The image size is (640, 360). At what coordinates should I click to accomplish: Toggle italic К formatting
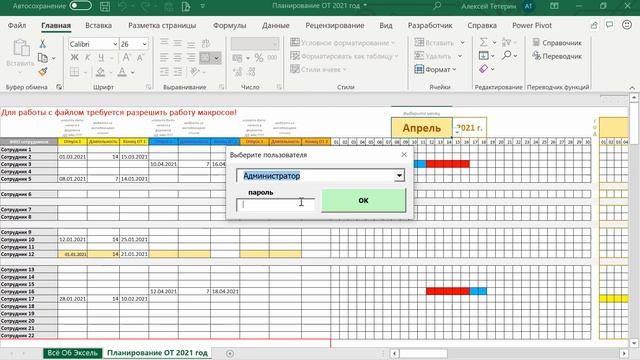click(87, 58)
